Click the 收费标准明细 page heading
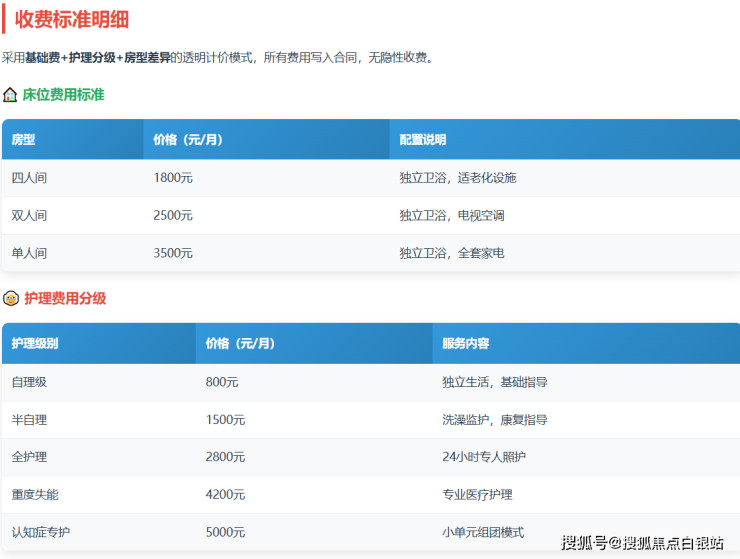This screenshot has height=559, width=740. pyautogui.click(x=71, y=19)
